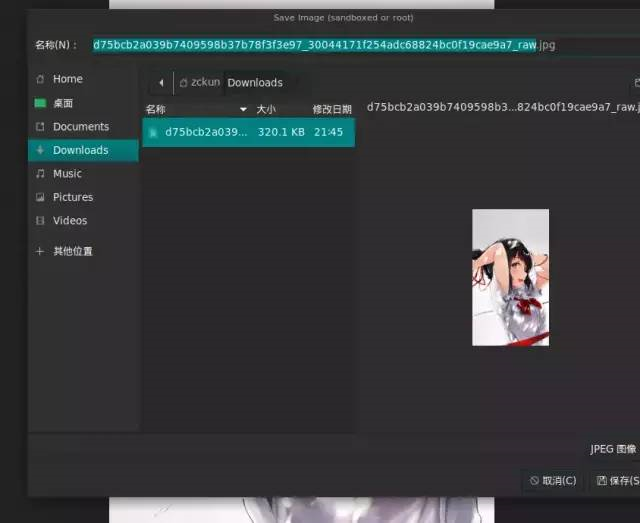Click the Music note icon
640x523 pixels.
click(x=40, y=174)
